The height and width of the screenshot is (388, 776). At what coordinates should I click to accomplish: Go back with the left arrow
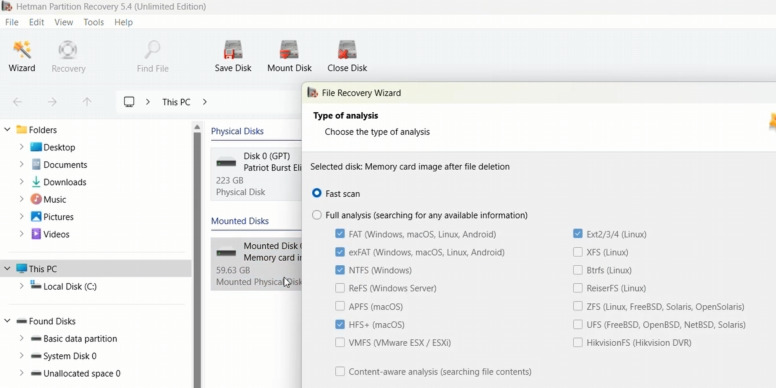(x=17, y=102)
